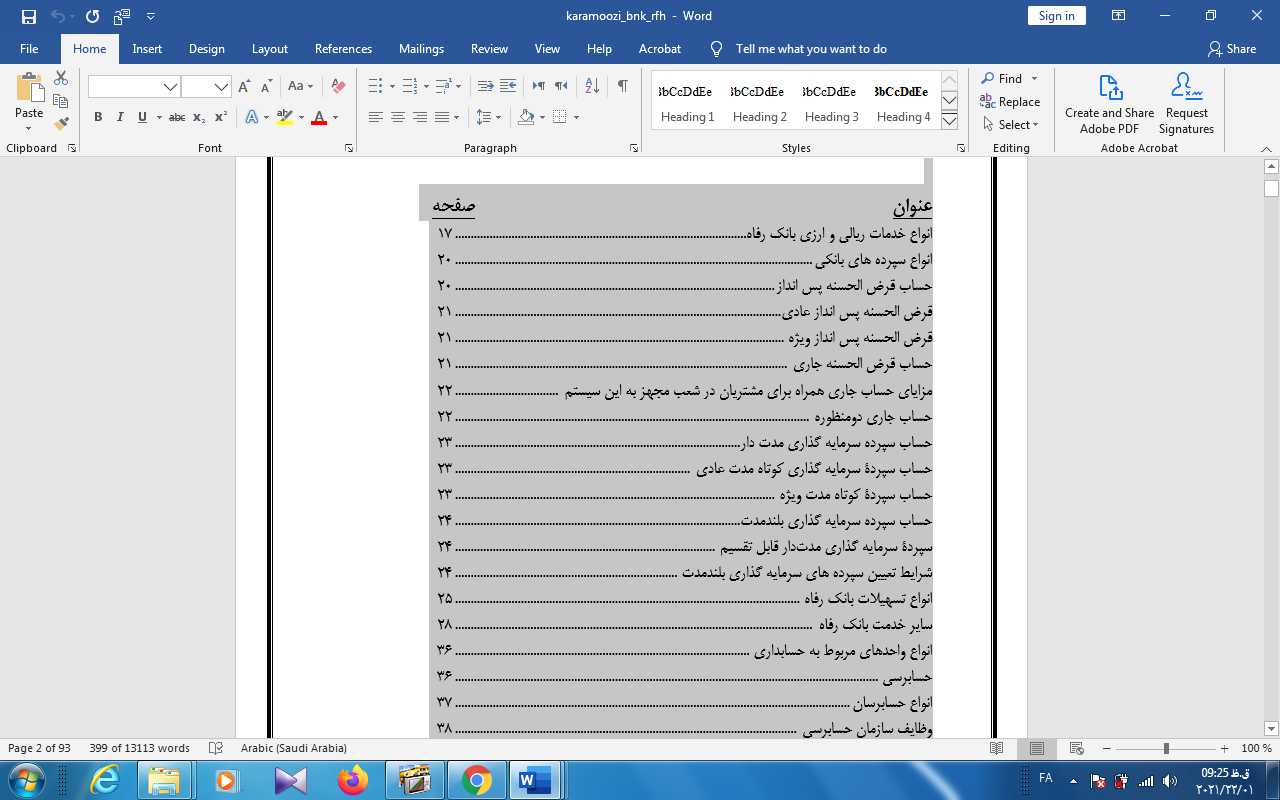Toggle Italic formatting
This screenshot has width=1280, height=800.
120,118
